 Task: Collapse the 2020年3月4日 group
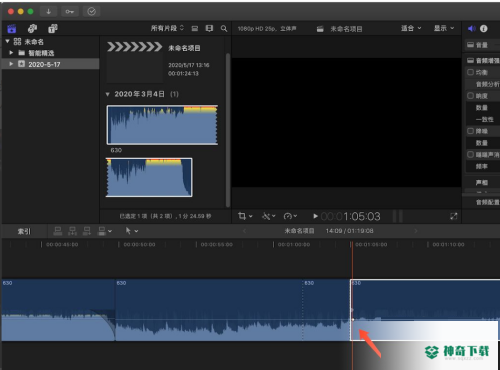coord(107,94)
